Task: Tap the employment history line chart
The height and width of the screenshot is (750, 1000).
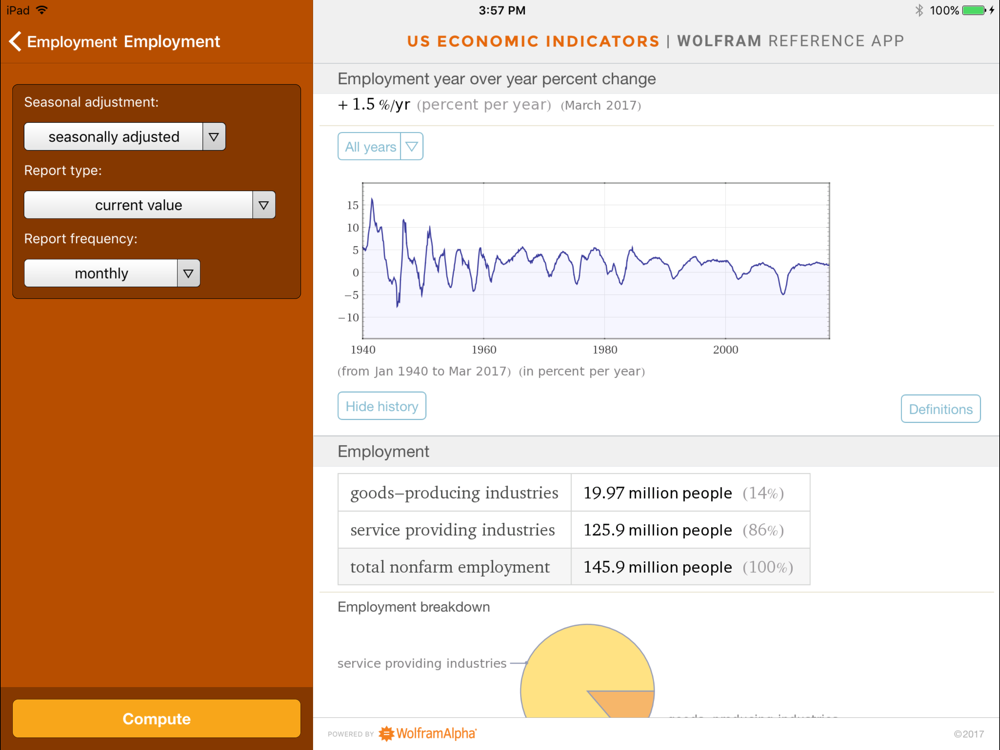Action: pyautogui.click(x=596, y=260)
